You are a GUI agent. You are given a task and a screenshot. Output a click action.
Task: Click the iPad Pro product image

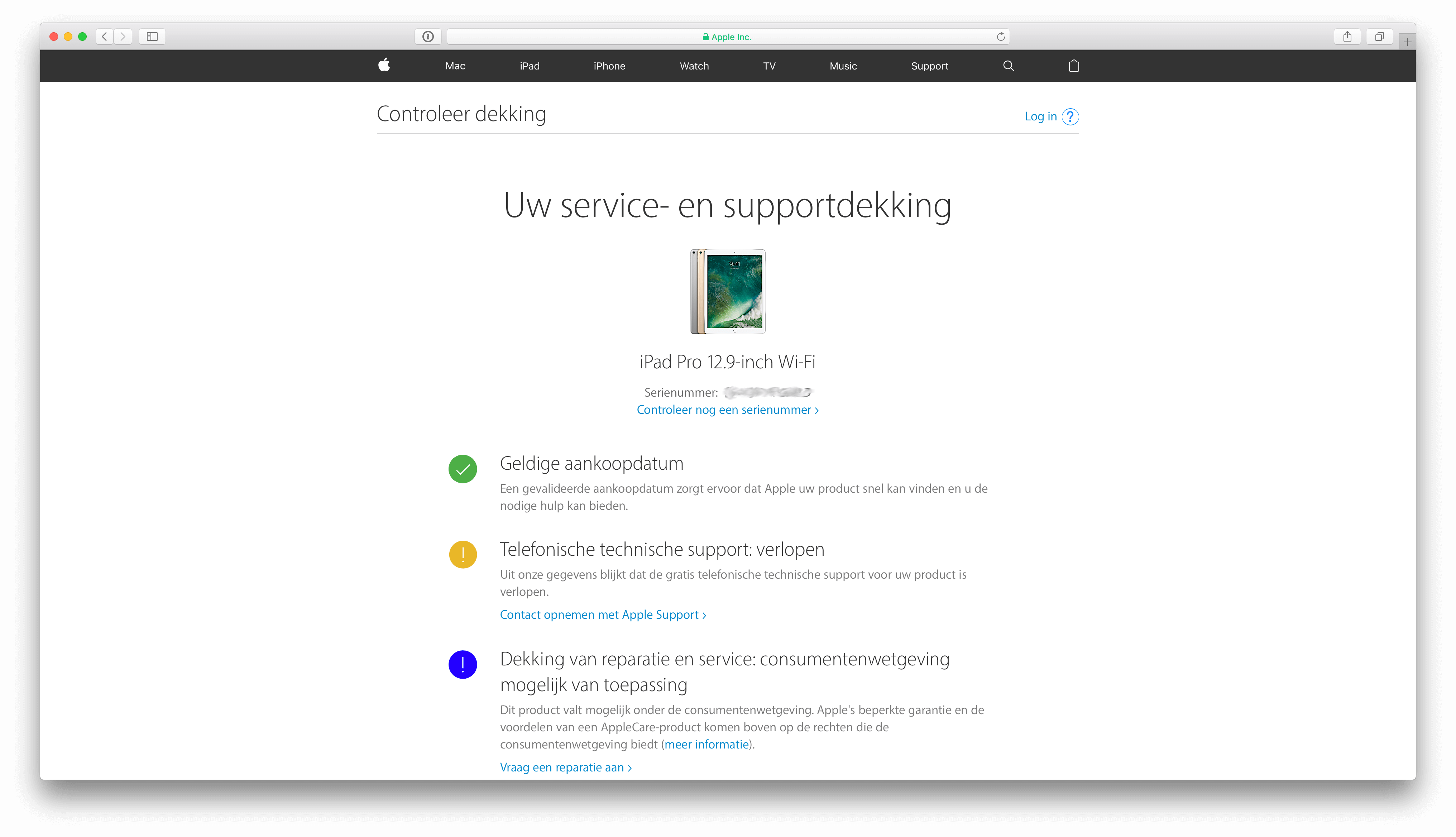pyautogui.click(x=727, y=291)
